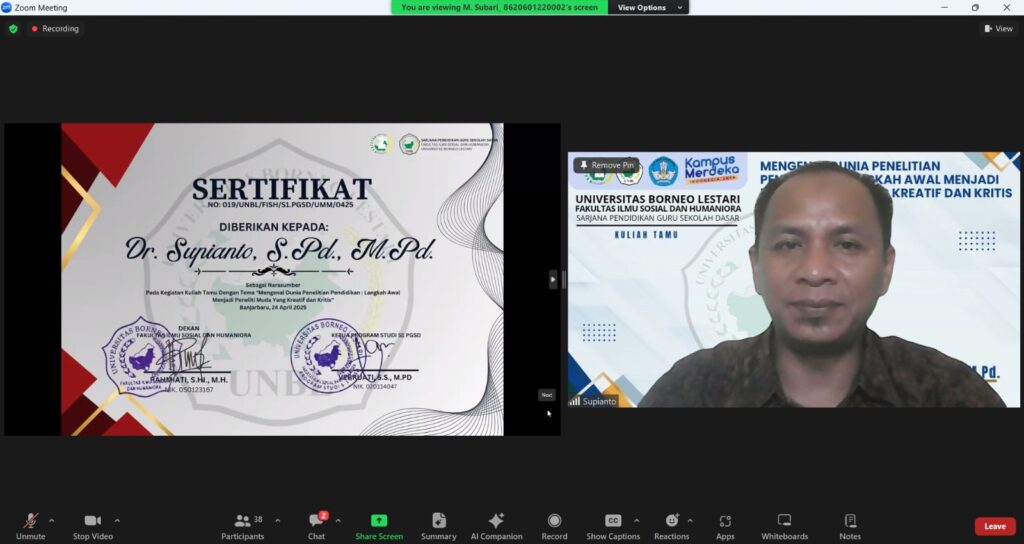Open the Apps panel
Image resolution: width=1024 pixels, height=544 pixels.
point(725,526)
